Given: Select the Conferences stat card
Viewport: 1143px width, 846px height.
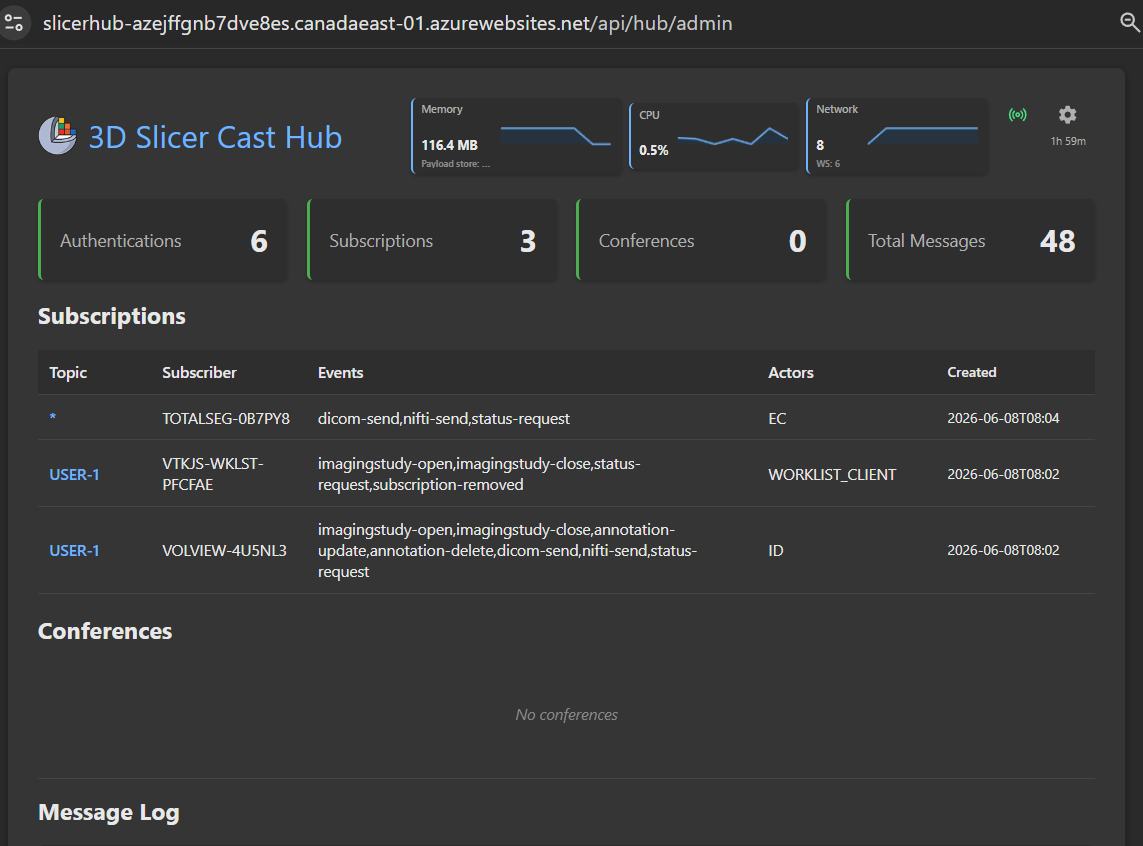Looking at the screenshot, I should tap(701, 240).
